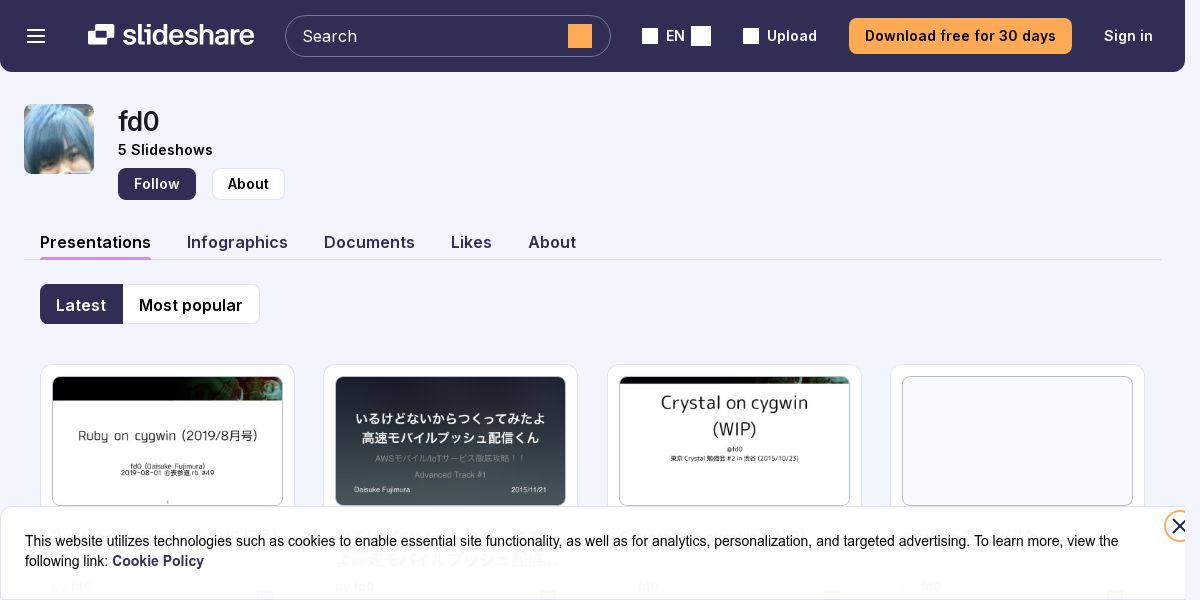Click the About button under fd0

(248, 184)
